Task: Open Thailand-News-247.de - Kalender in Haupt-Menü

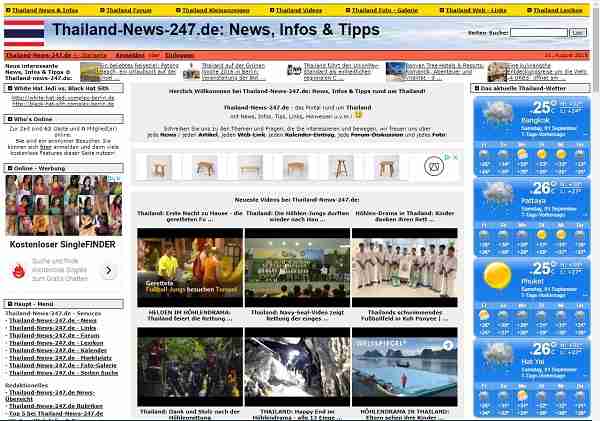Action: coord(58,350)
